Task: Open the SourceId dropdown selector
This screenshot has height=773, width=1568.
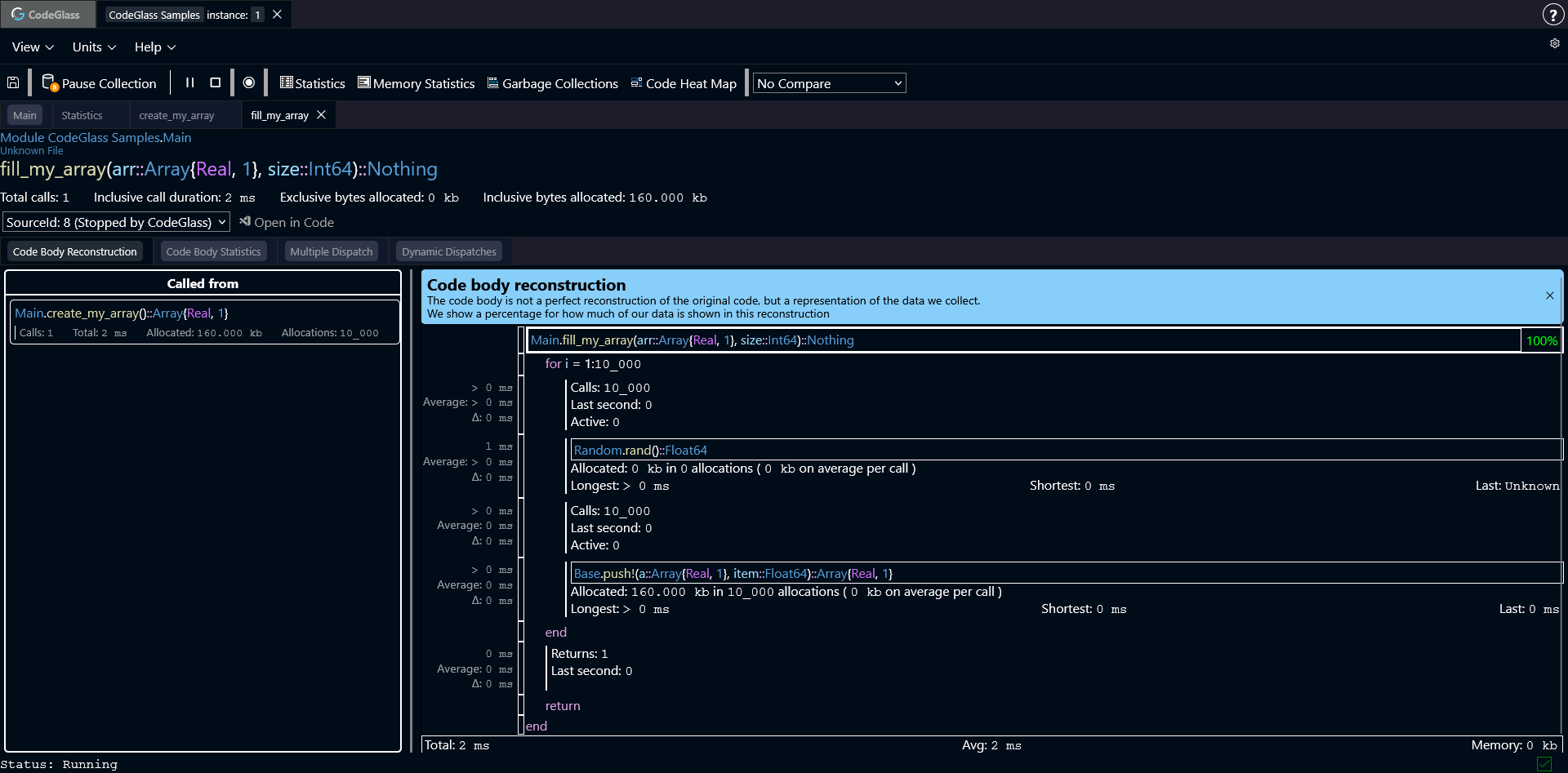Action: [x=116, y=221]
